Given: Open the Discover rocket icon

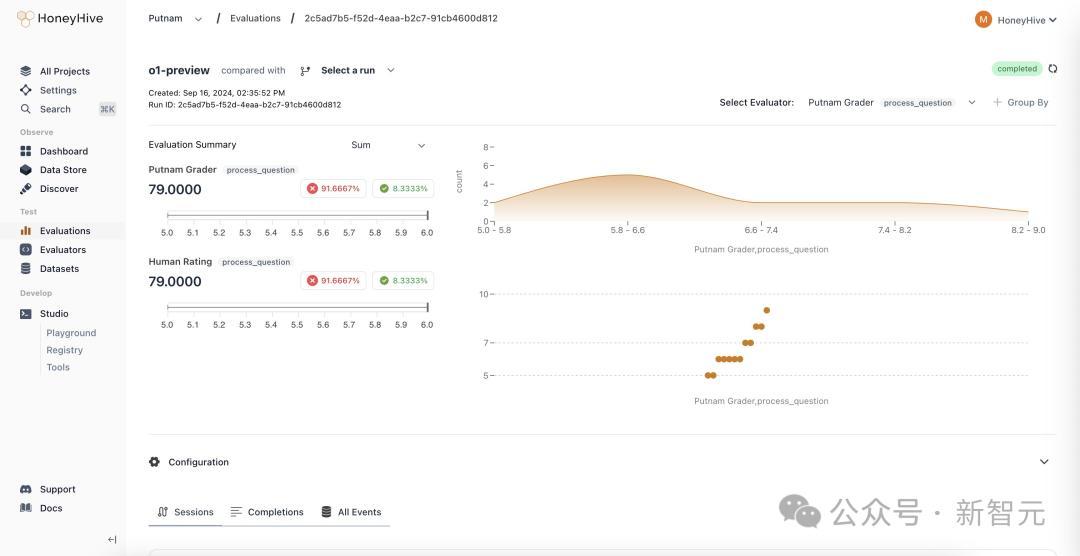Looking at the screenshot, I should [x=26, y=188].
